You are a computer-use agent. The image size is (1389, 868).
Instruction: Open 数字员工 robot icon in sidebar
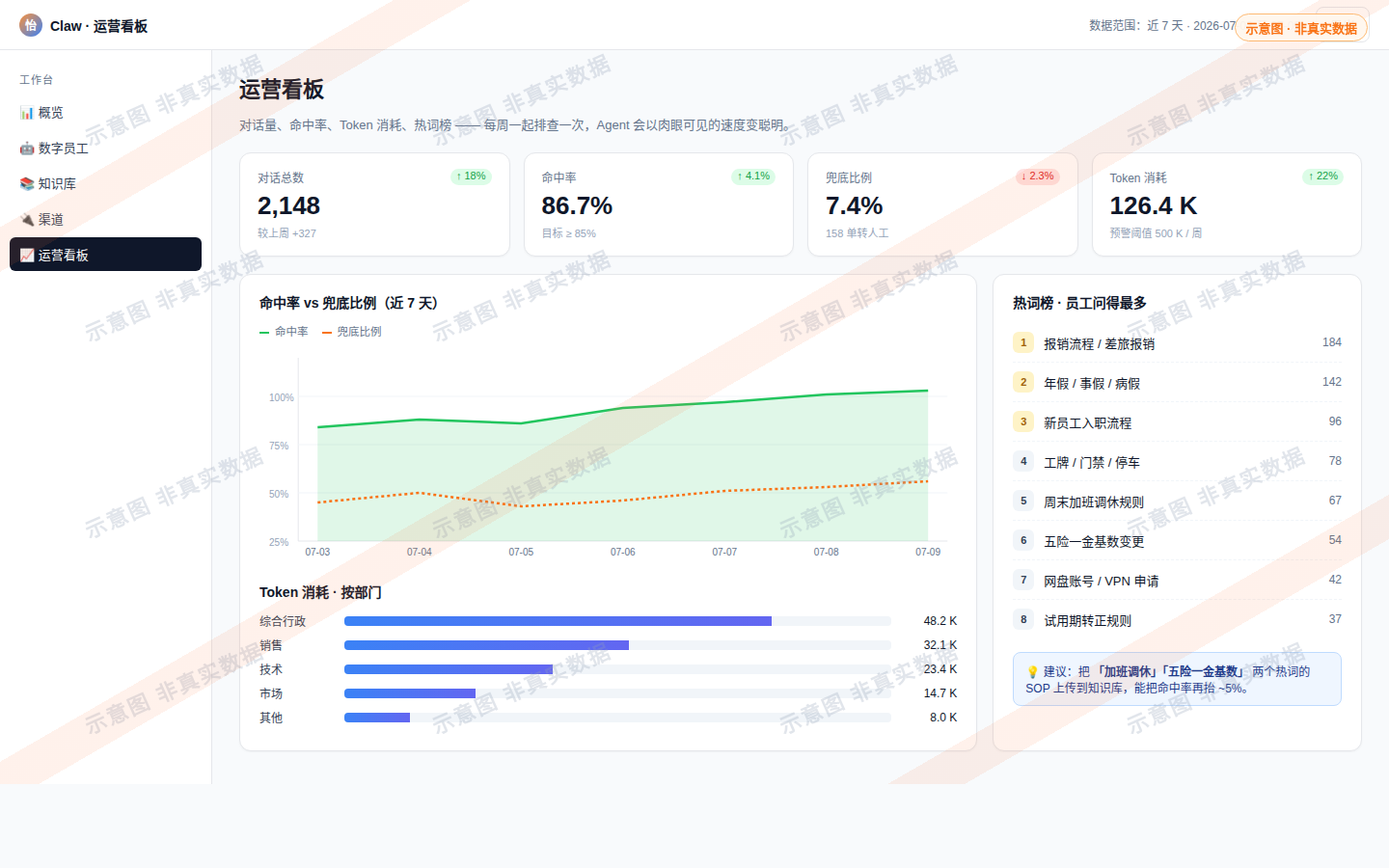tap(27, 149)
